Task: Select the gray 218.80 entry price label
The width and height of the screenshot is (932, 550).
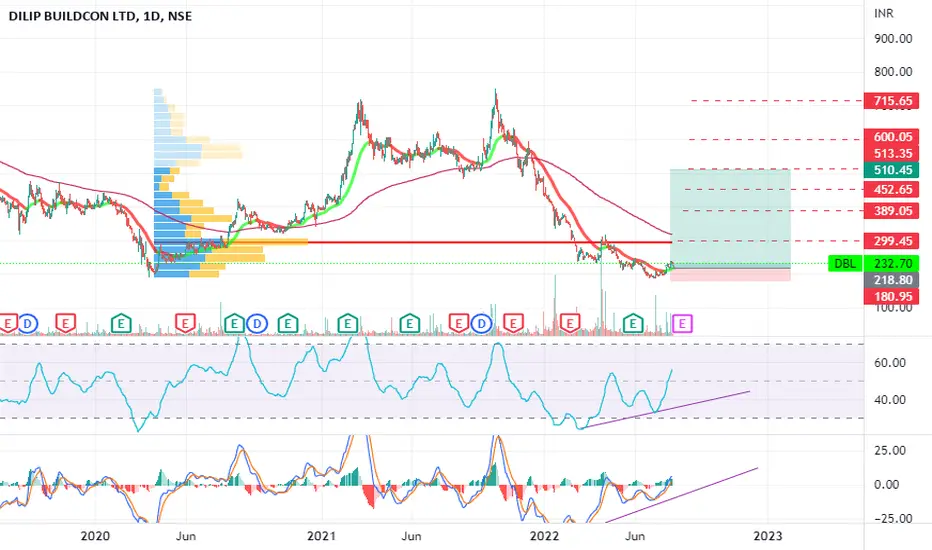Action: coord(892,280)
